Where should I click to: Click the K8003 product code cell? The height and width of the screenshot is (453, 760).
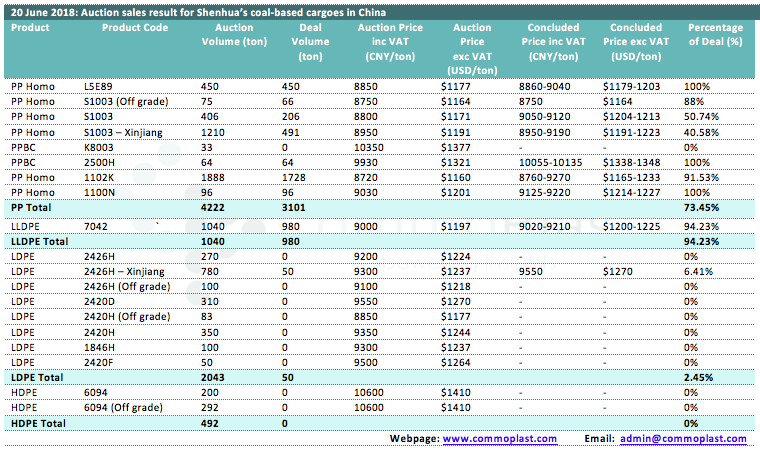(x=101, y=146)
